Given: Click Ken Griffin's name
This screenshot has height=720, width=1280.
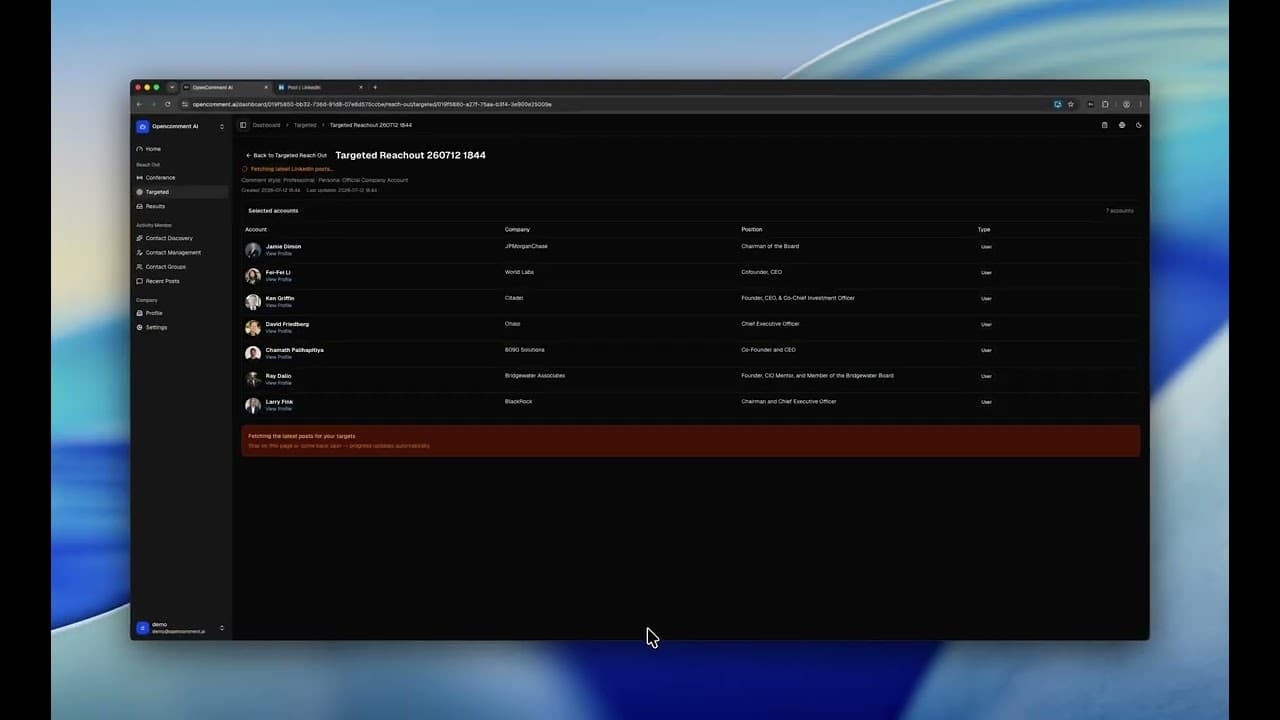Looking at the screenshot, I should click(x=280, y=298).
